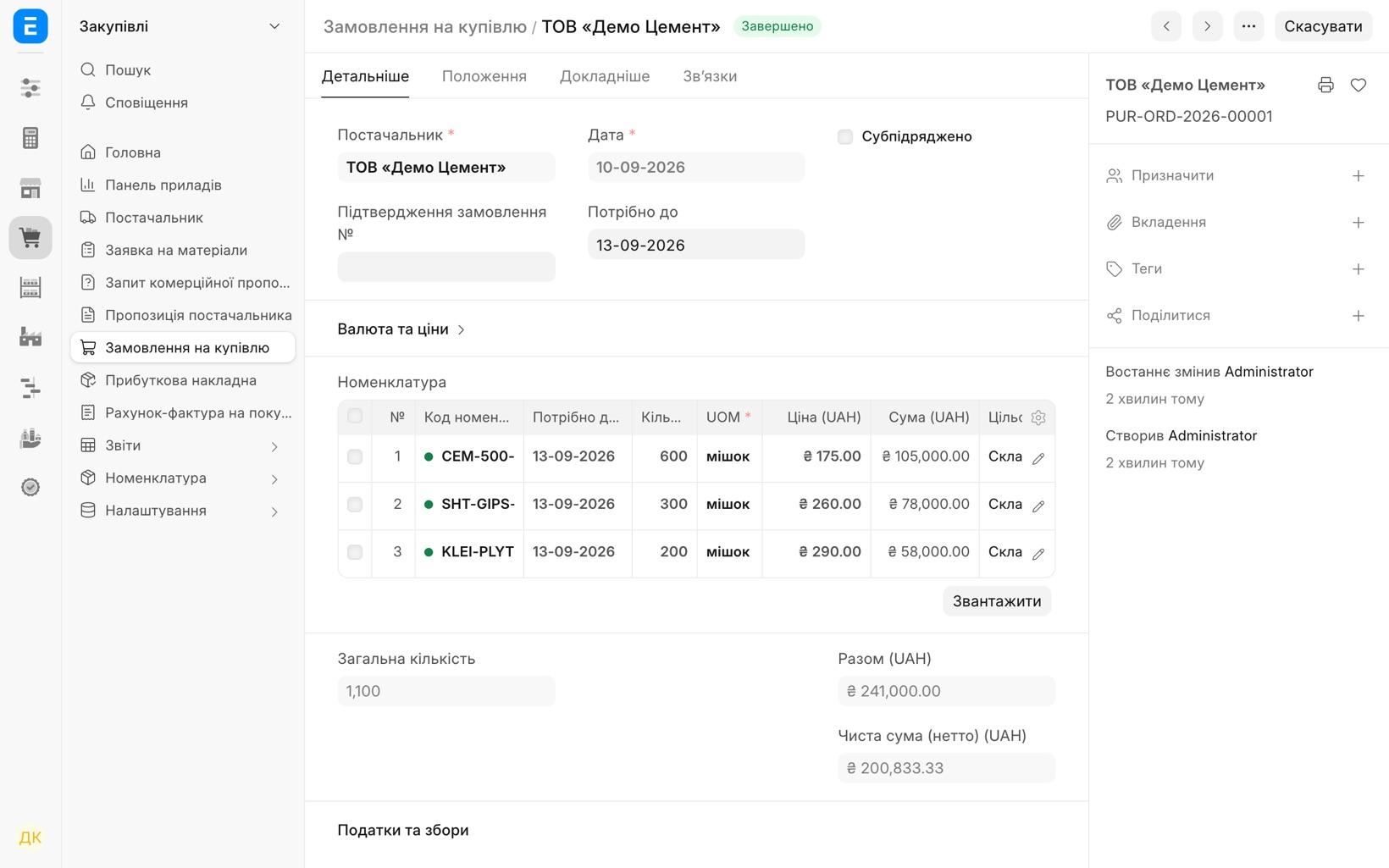Open the calculator module in the icon rail
The height and width of the screenshot is (868, 1389).
pyautogui.click(x=30, y=138)
